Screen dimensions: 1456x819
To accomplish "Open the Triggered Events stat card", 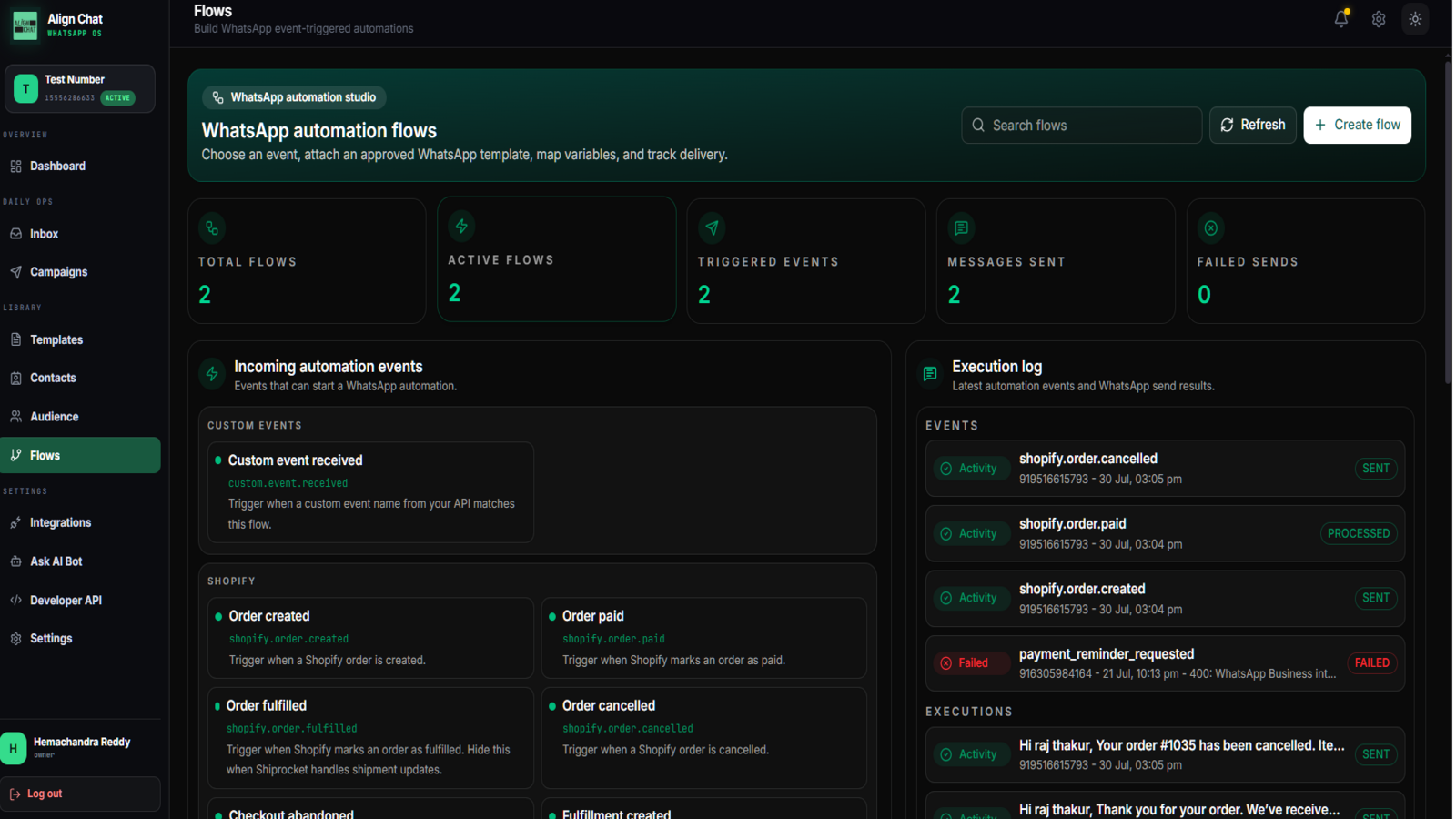I will [806, 261].
